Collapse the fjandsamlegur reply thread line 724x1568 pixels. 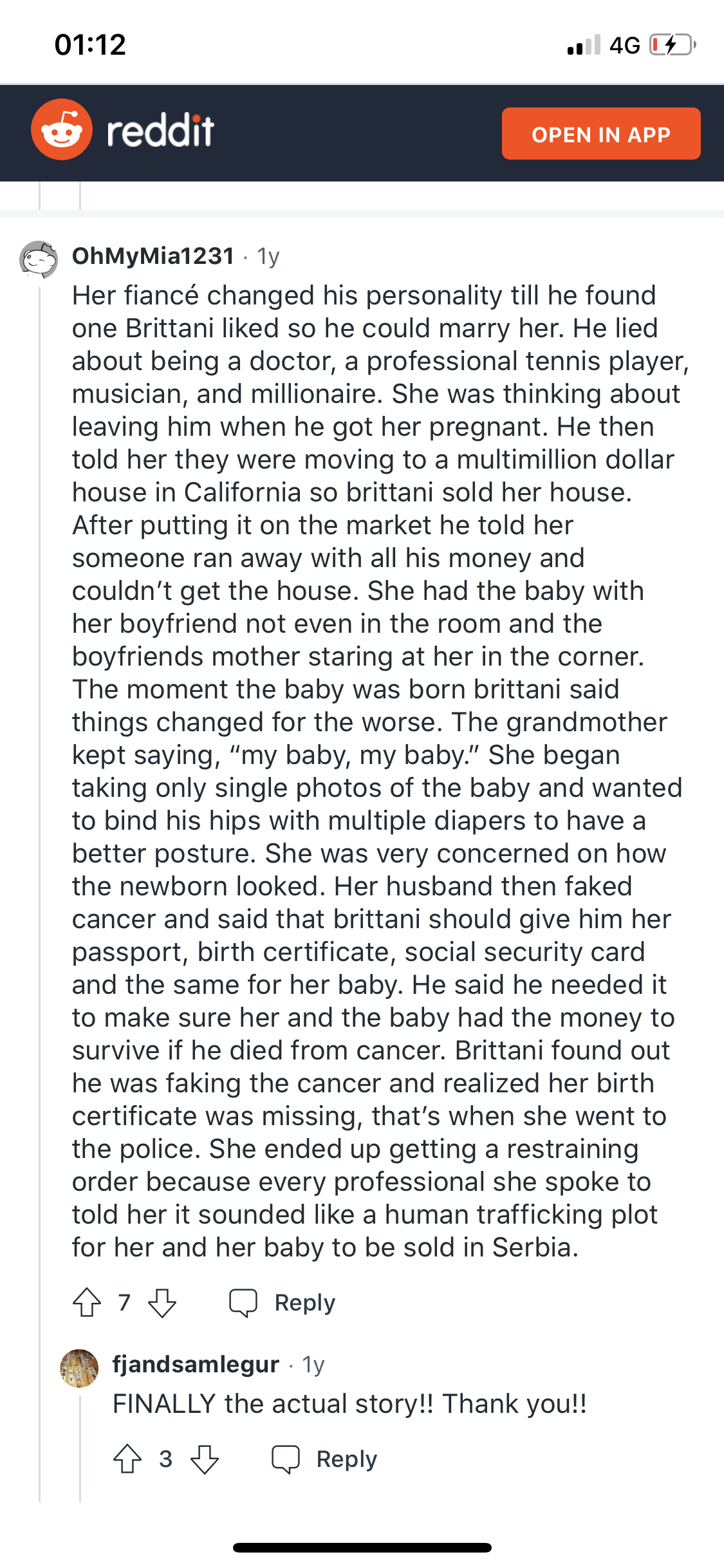click(x=80, y=1448)
